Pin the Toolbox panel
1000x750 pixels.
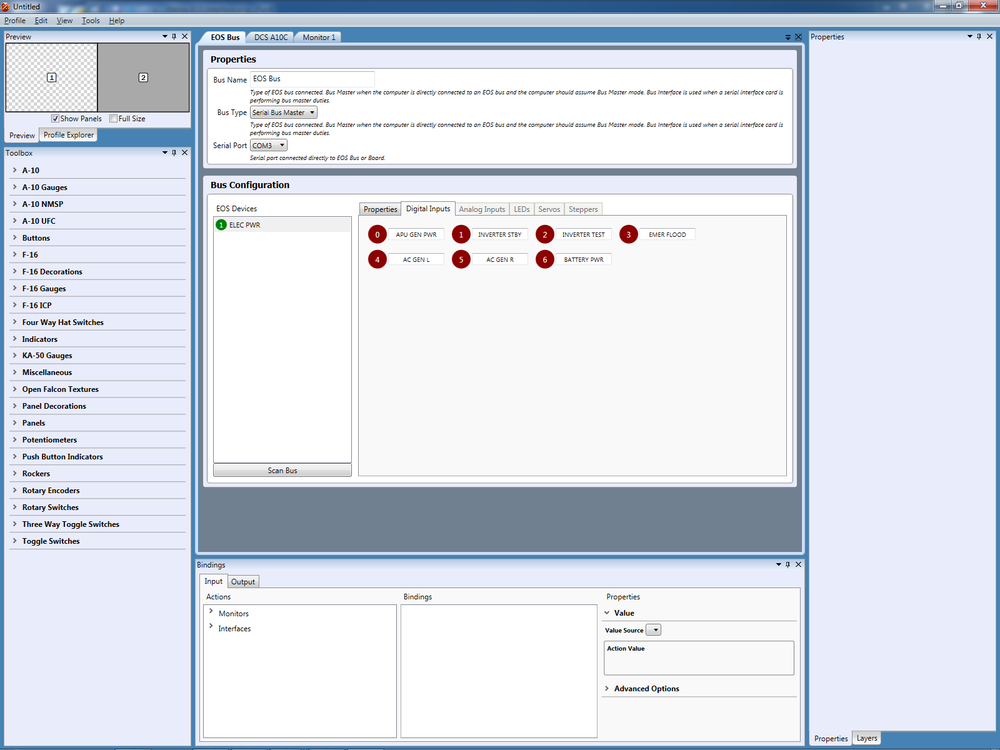[x=174, y=152]
